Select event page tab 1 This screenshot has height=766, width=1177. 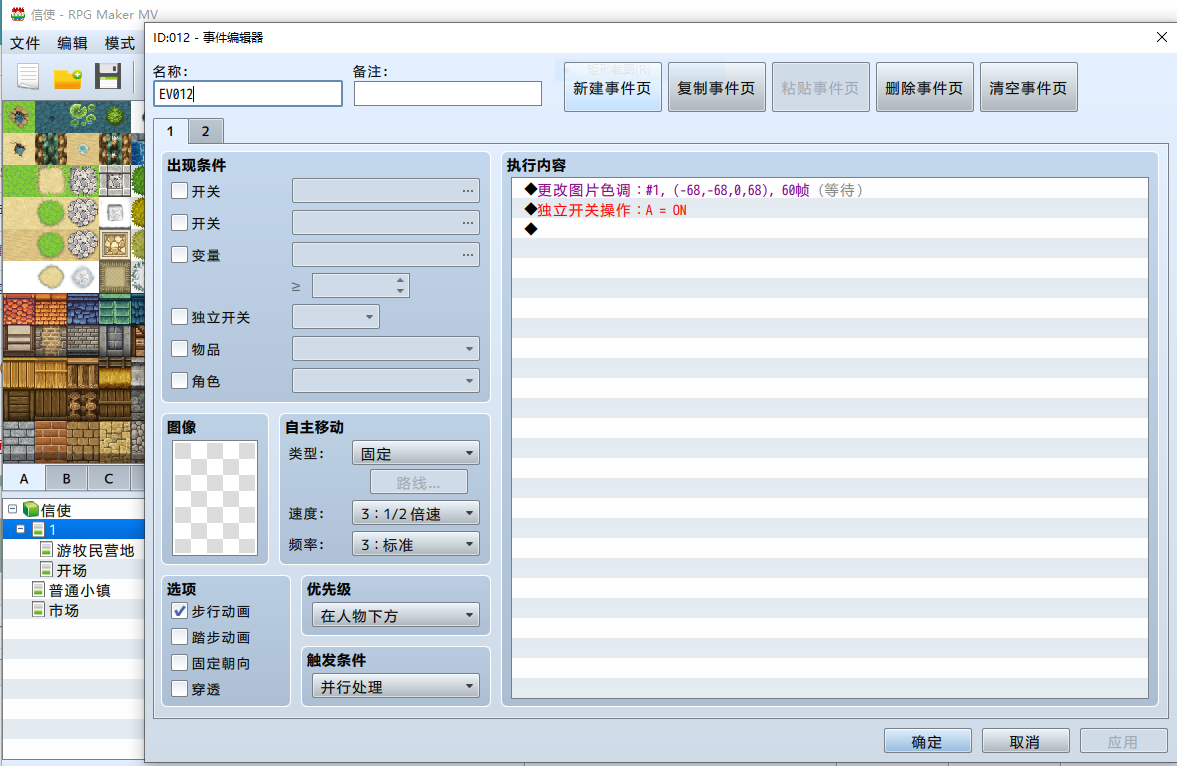[170, 131]
